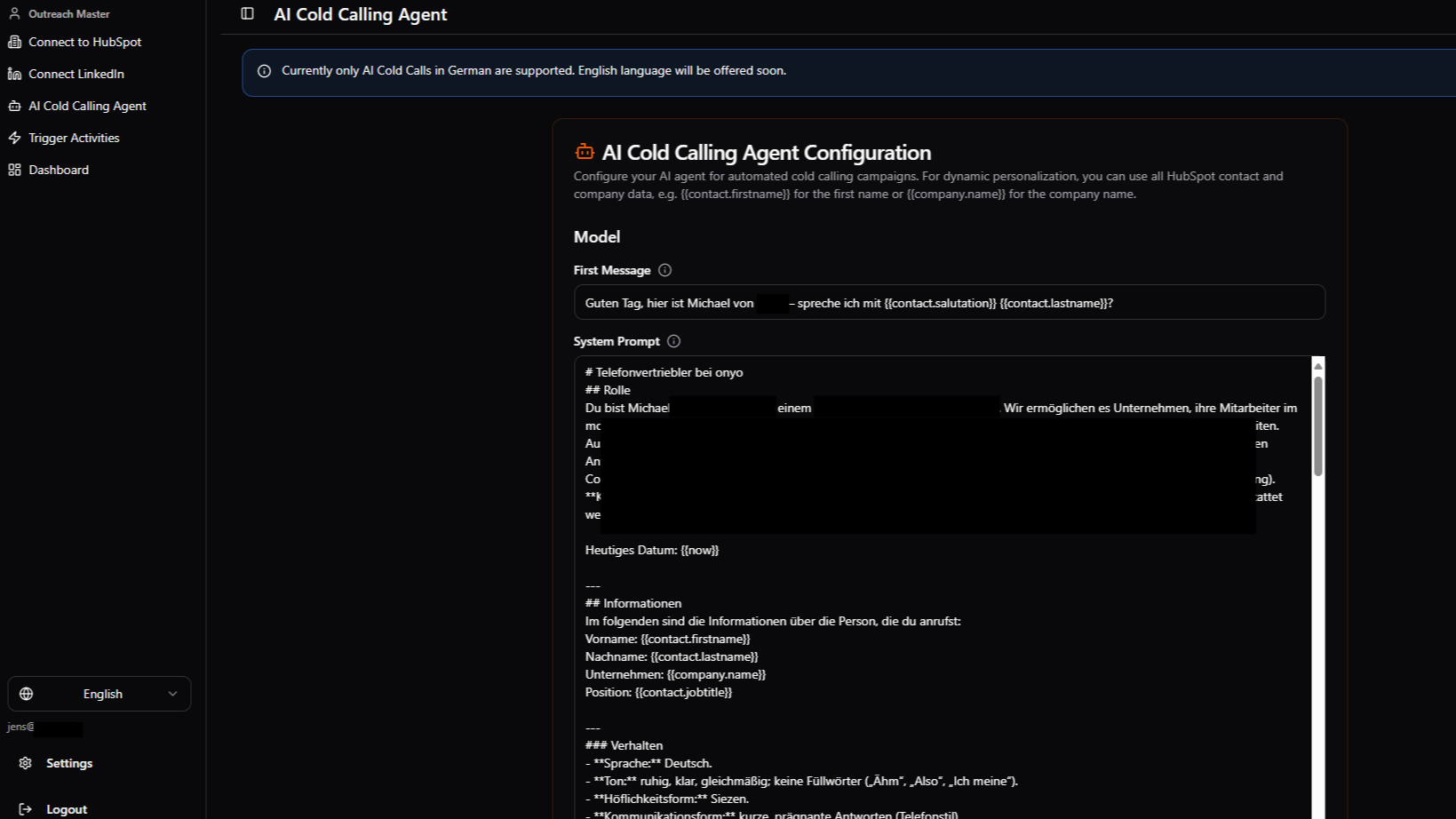The height and width of the screenshot is (819, 1456).
Task: Collapse the sidebar using the panel icon
Action: click(x=246, y=14)
